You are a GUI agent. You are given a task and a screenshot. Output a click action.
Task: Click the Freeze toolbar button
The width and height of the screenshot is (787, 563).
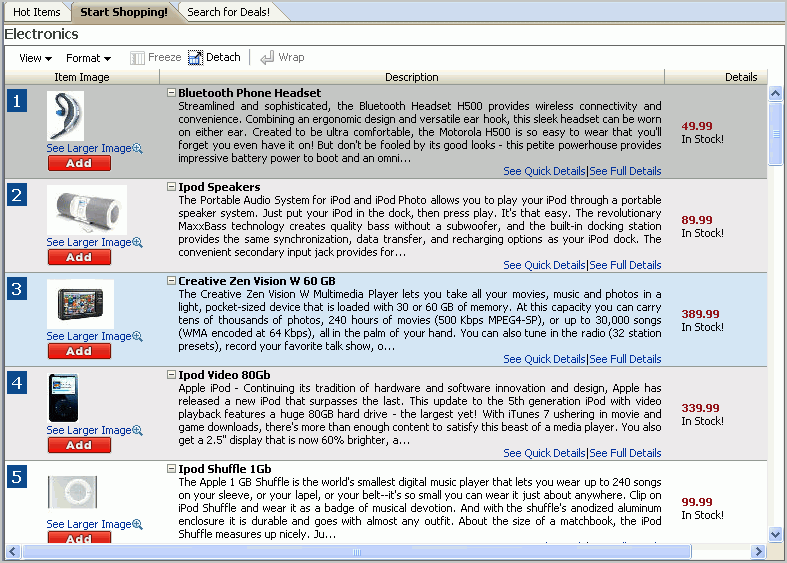point(156,58)
